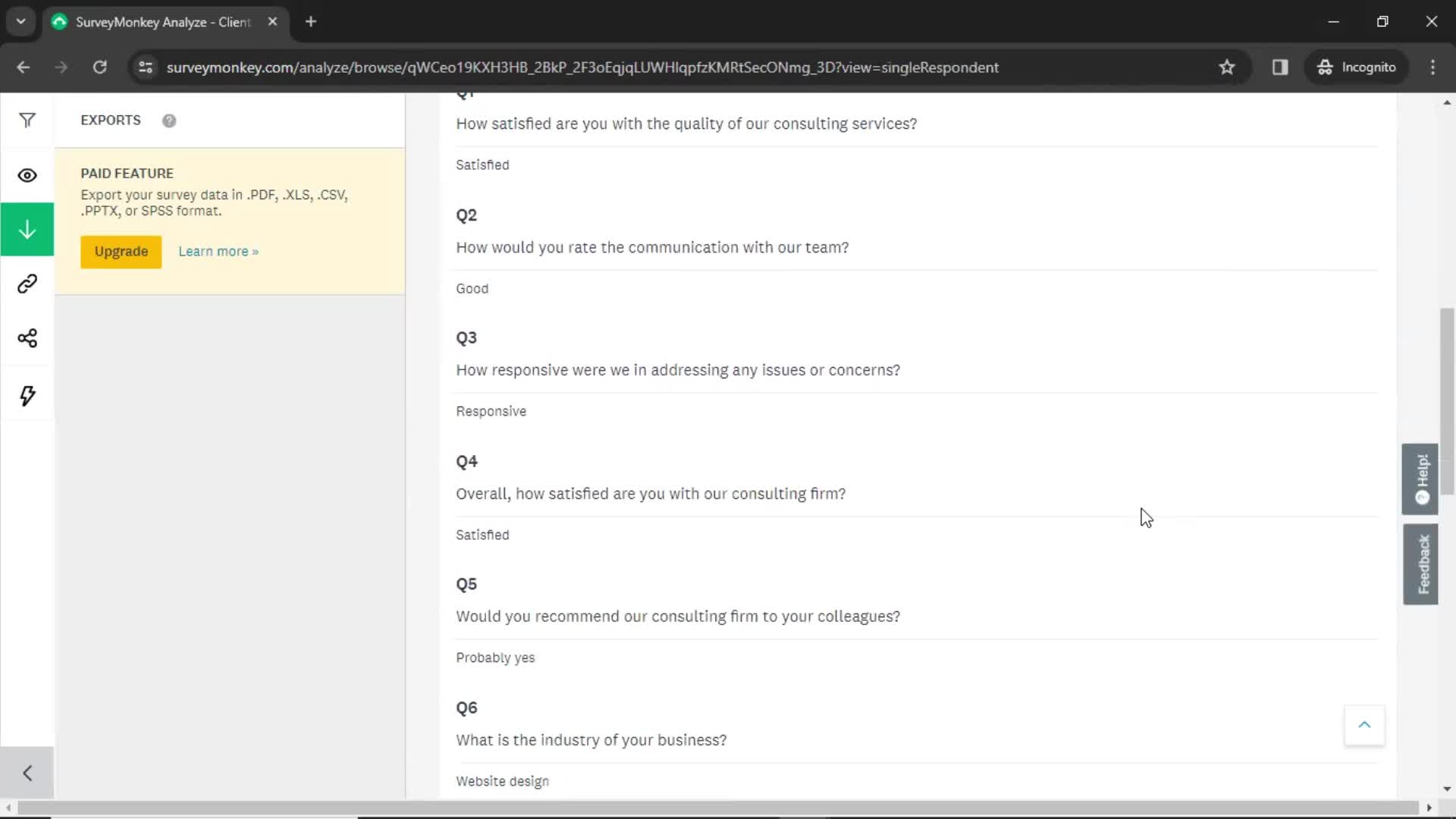Open the link sharing chain icon
Viewport: 1456px width, 819px height.
tap(27, 284)
